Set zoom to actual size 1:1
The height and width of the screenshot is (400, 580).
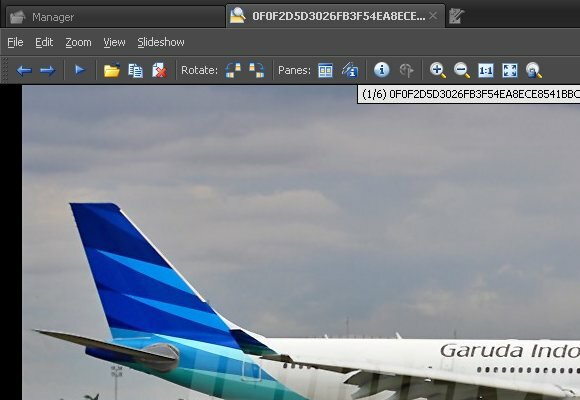[486, 70]
